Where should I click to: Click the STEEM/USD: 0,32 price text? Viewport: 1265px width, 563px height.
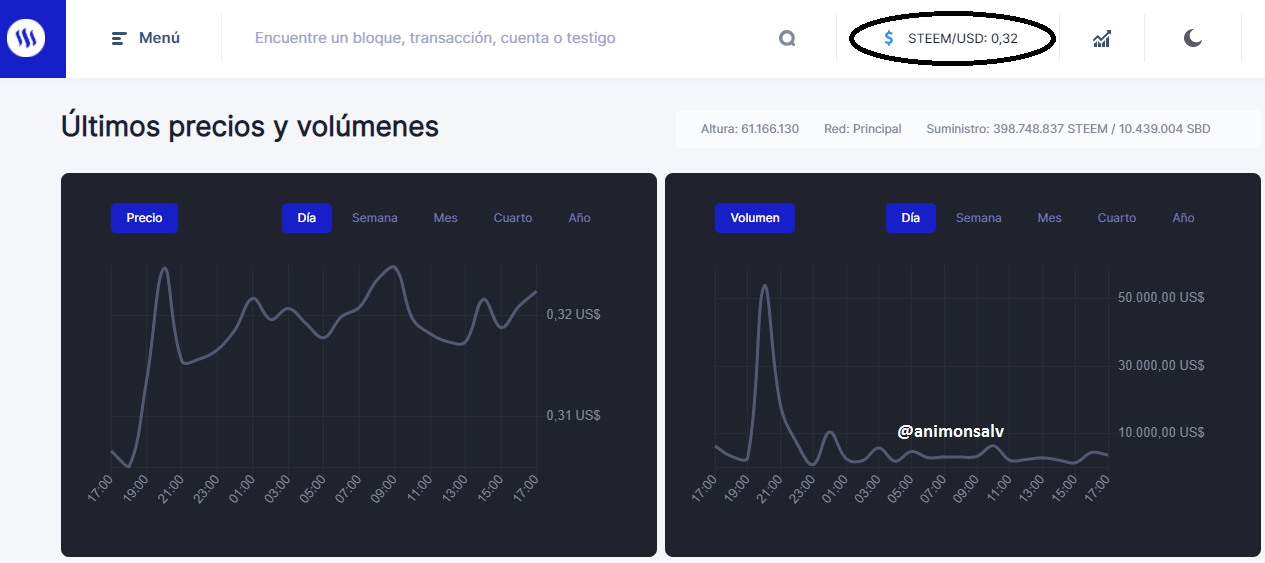pyautogui.click(x=963, y=38)
